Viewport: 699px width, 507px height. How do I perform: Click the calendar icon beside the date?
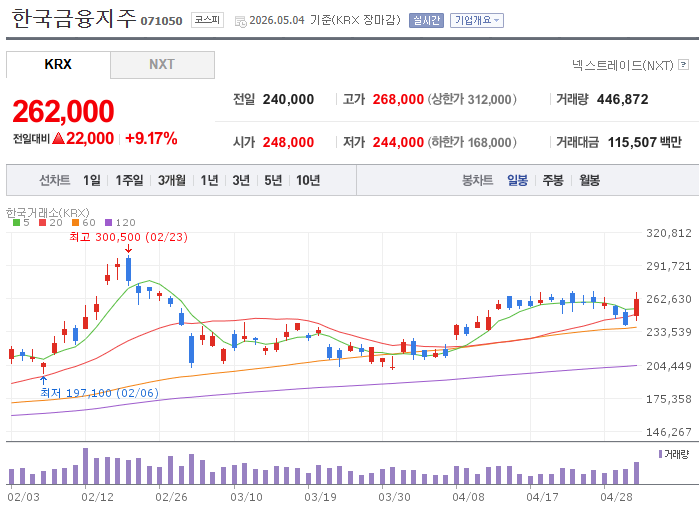(x=240, y=21)
